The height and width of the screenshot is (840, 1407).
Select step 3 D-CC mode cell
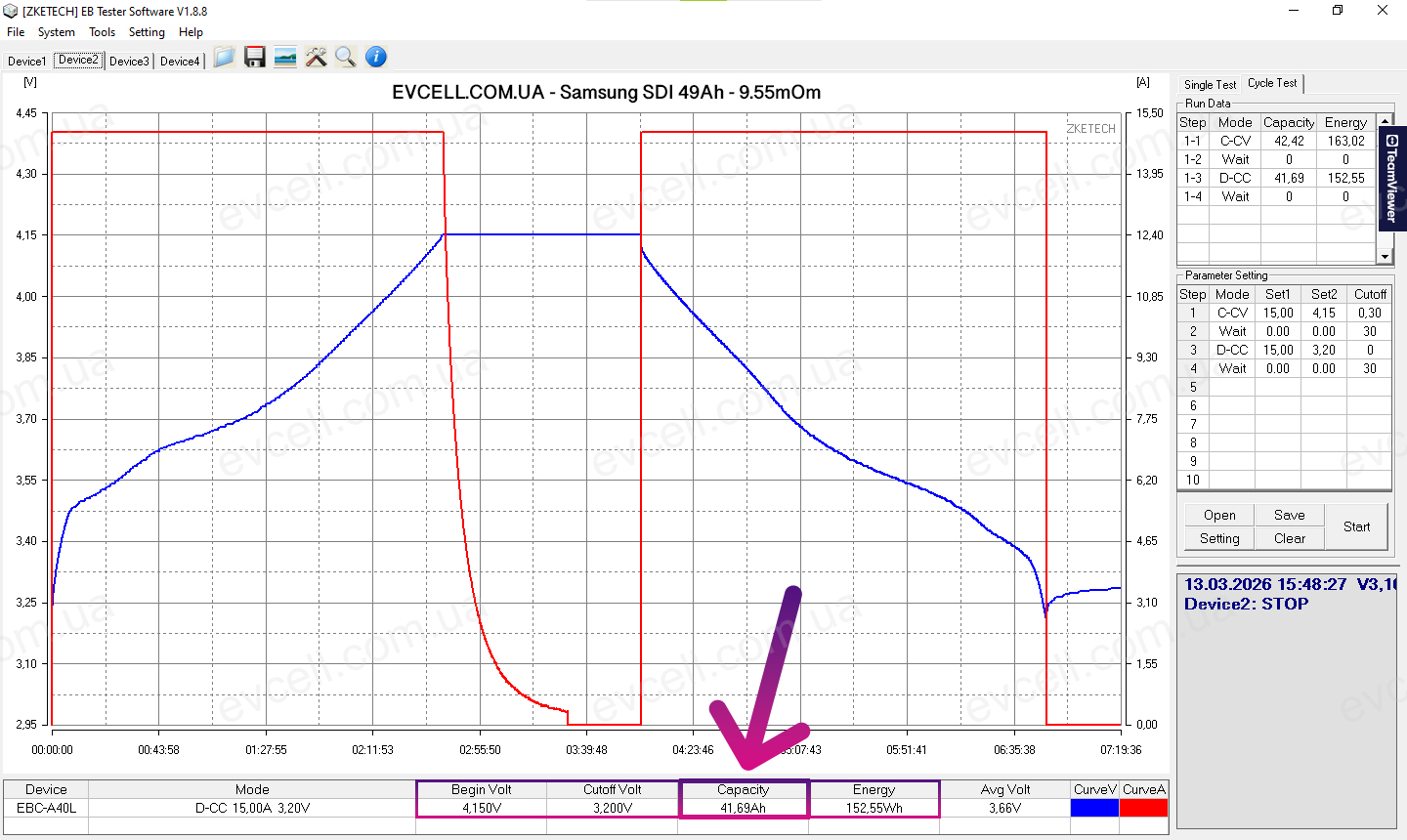[1232, 350]
